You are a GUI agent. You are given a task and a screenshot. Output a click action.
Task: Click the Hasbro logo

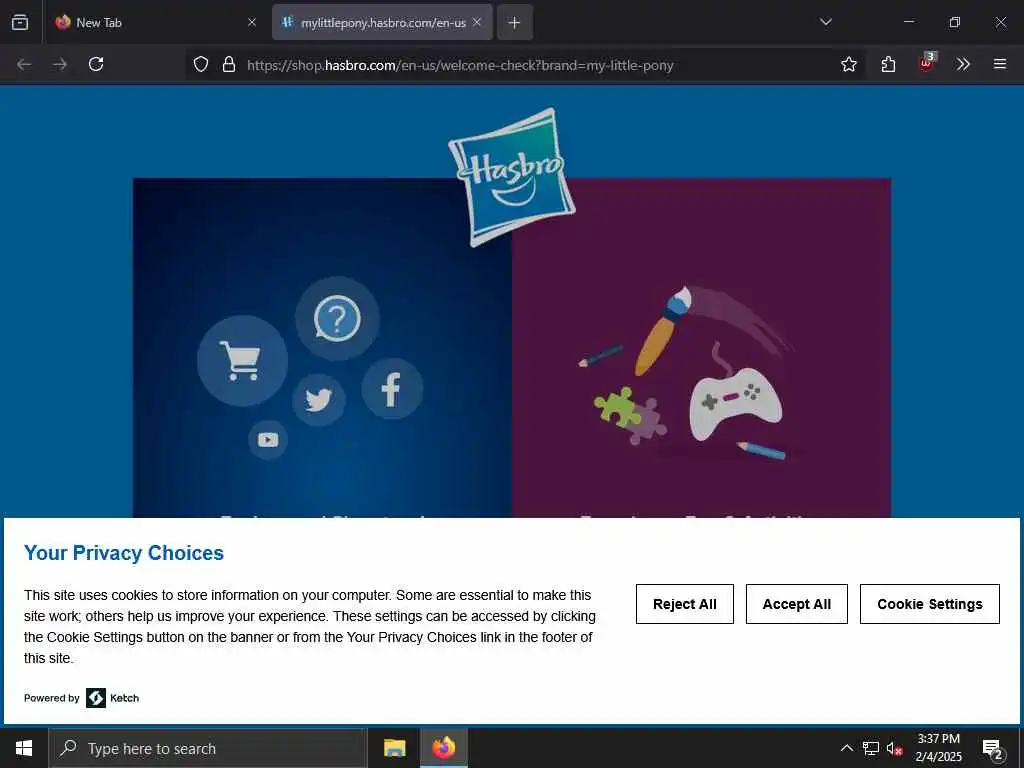(511, 177)
